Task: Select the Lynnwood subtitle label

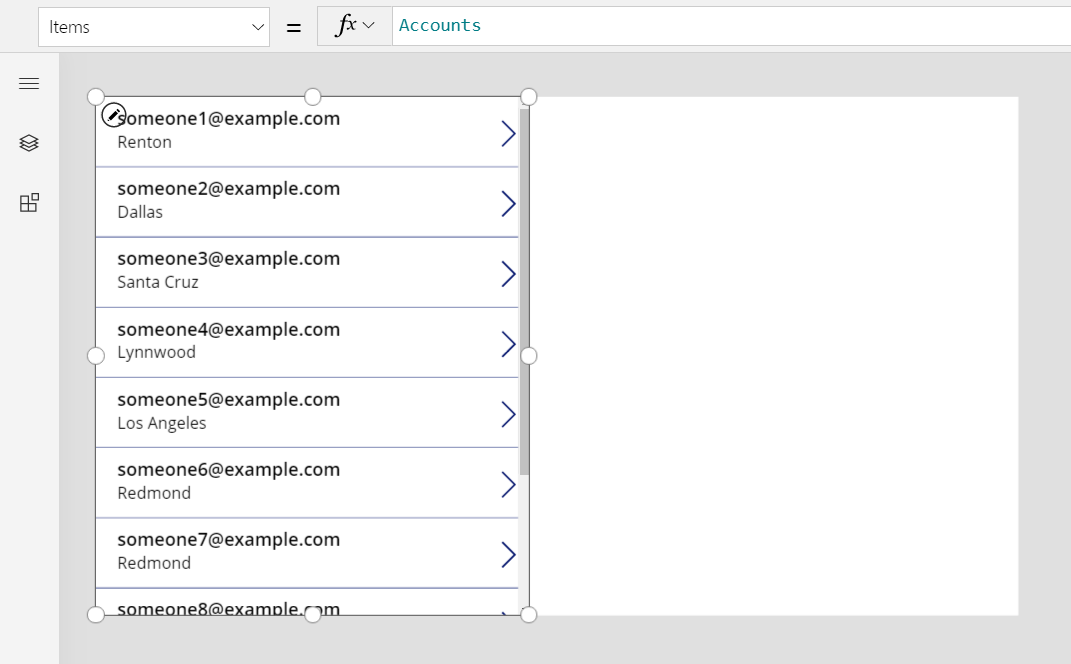Action: 156,352
